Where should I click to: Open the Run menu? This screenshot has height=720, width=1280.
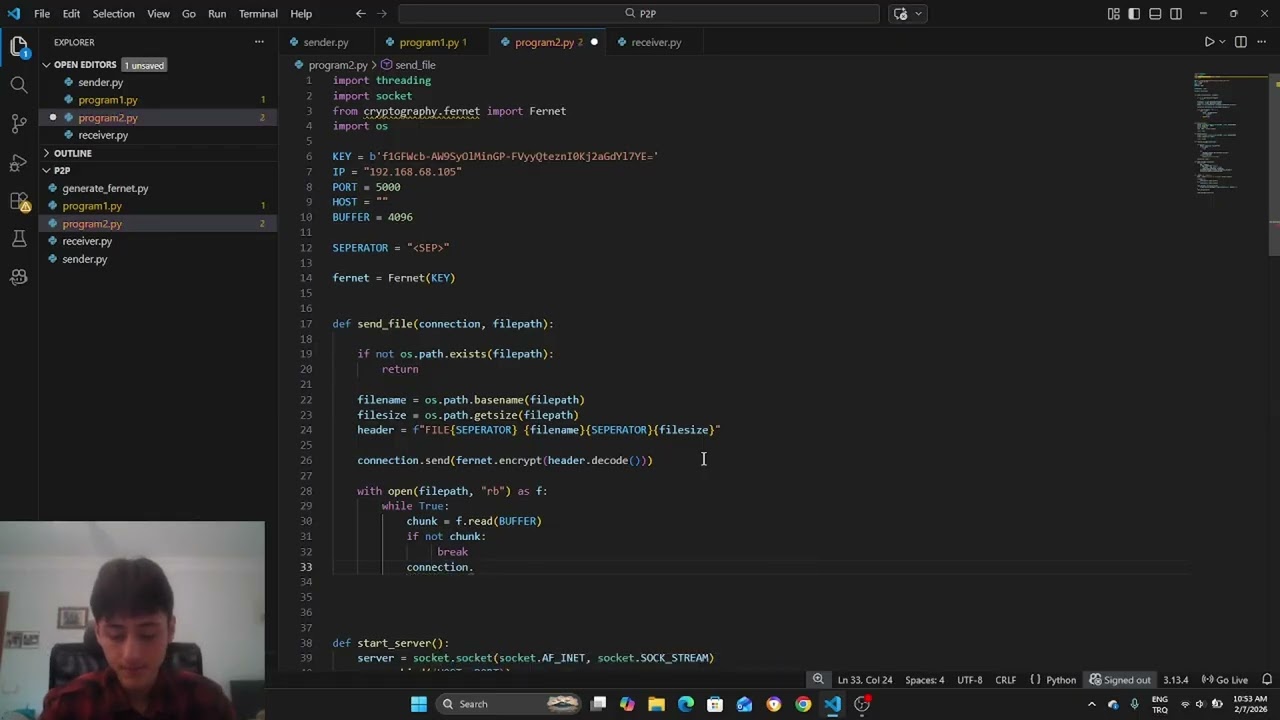(x=217, y=14)
